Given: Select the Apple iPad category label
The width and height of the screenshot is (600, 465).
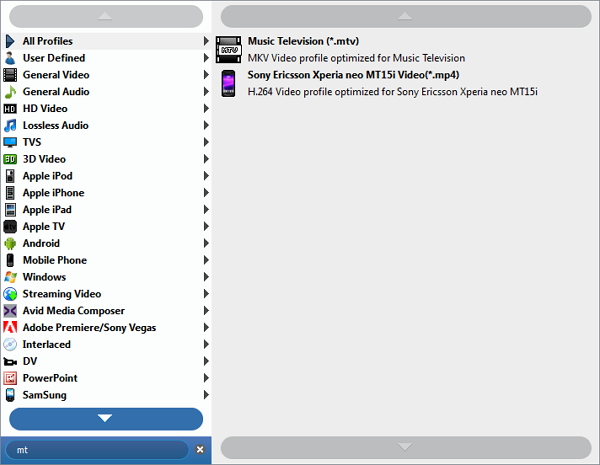Looking at the screenshot, I should coord(47,209).
